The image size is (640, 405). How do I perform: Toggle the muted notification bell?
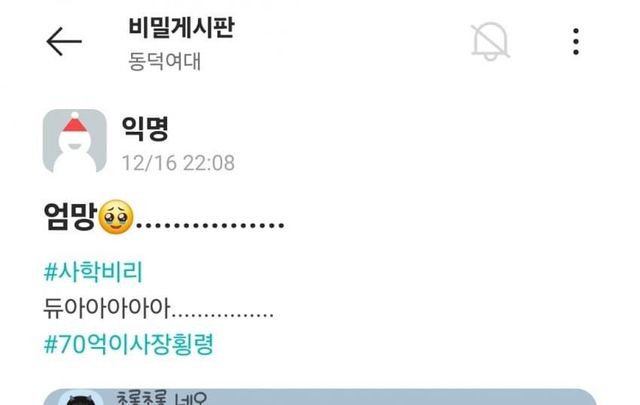490,41
